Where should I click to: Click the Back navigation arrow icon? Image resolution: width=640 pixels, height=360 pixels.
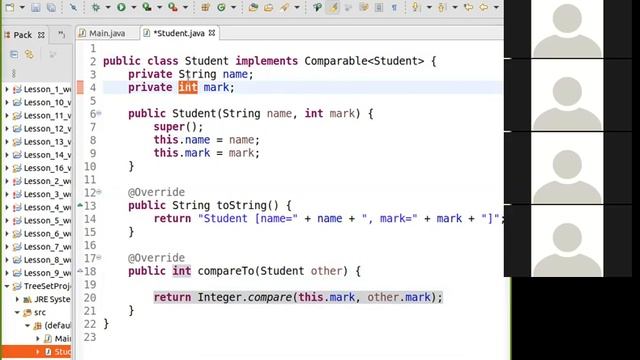[484, 7]
